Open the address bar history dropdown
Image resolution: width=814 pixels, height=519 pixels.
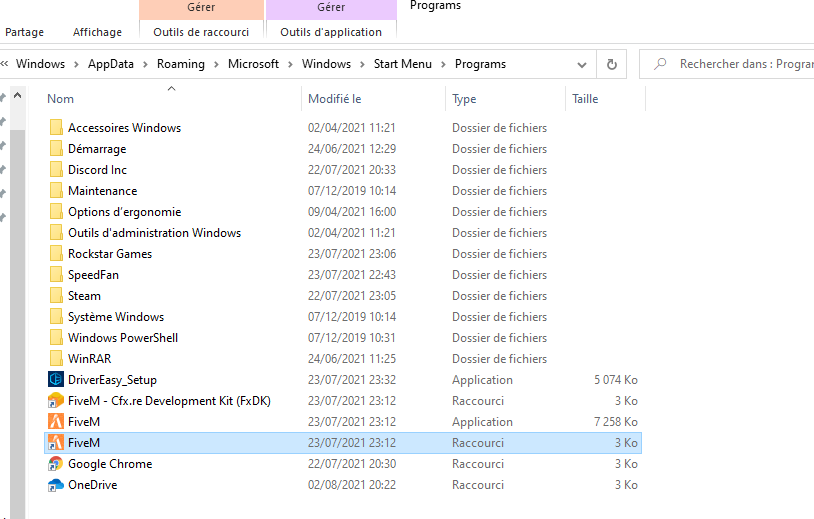582,65
